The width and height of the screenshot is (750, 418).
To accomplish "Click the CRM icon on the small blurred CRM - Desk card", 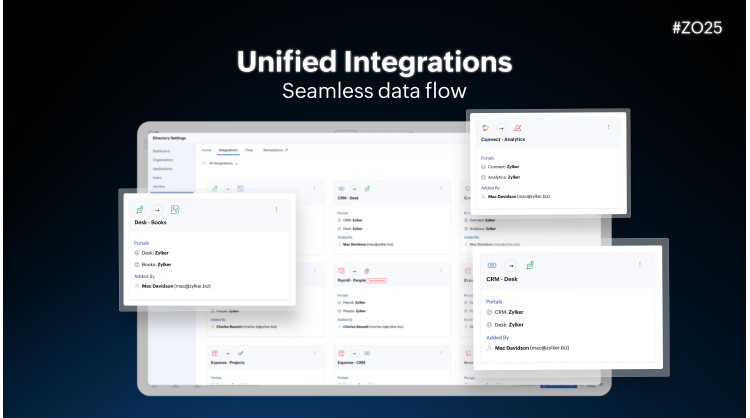I will (341, 189).
